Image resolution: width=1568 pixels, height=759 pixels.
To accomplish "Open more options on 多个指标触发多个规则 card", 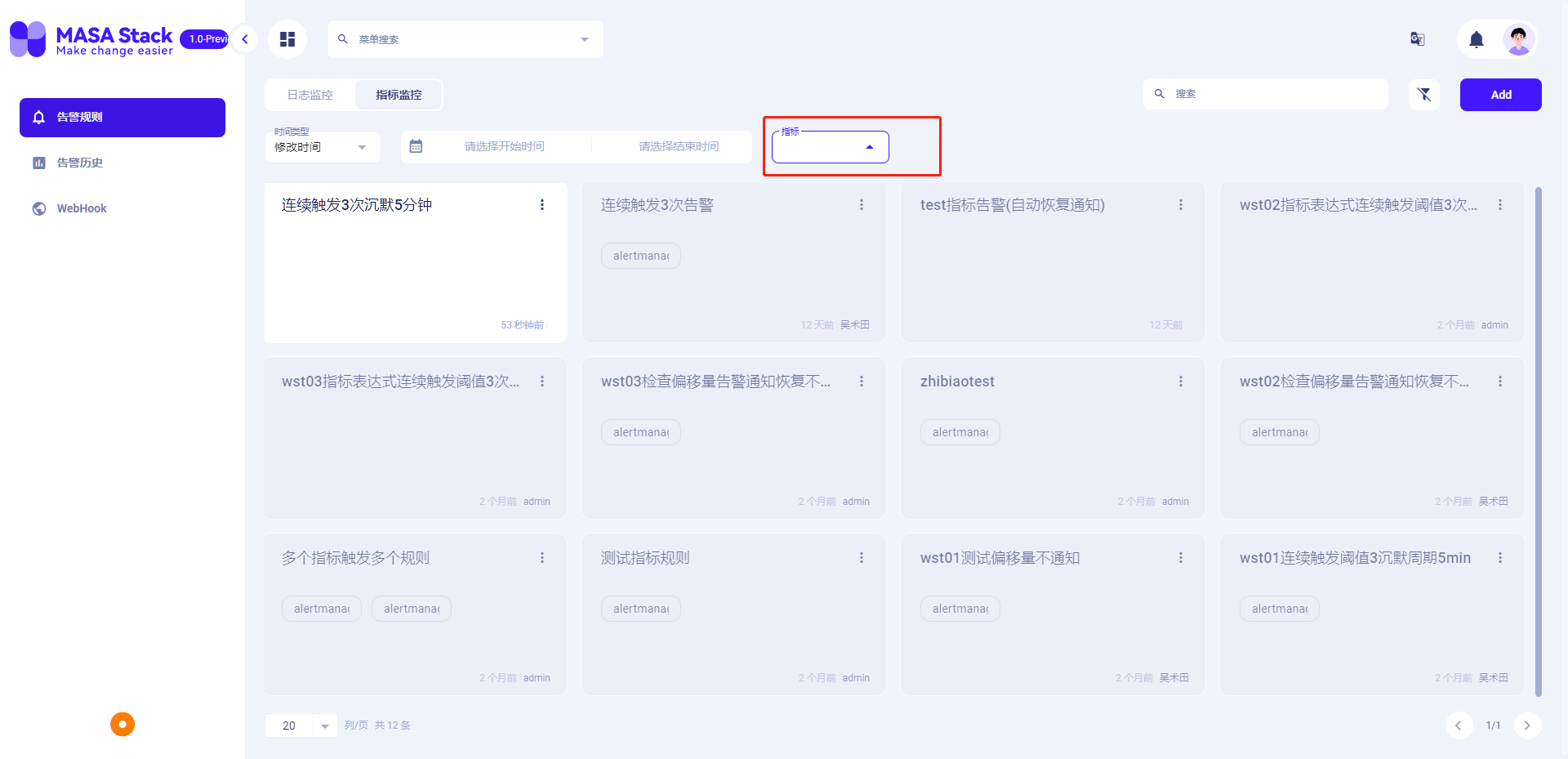I will pos(542,558).
